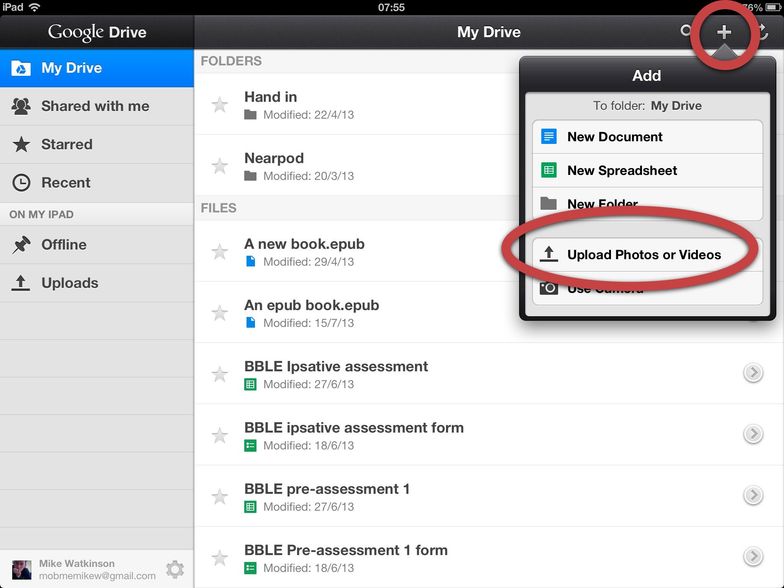This screenshot has width=784, height=588.
Task: Open the search magnifier icon
Action: point(687,32)
